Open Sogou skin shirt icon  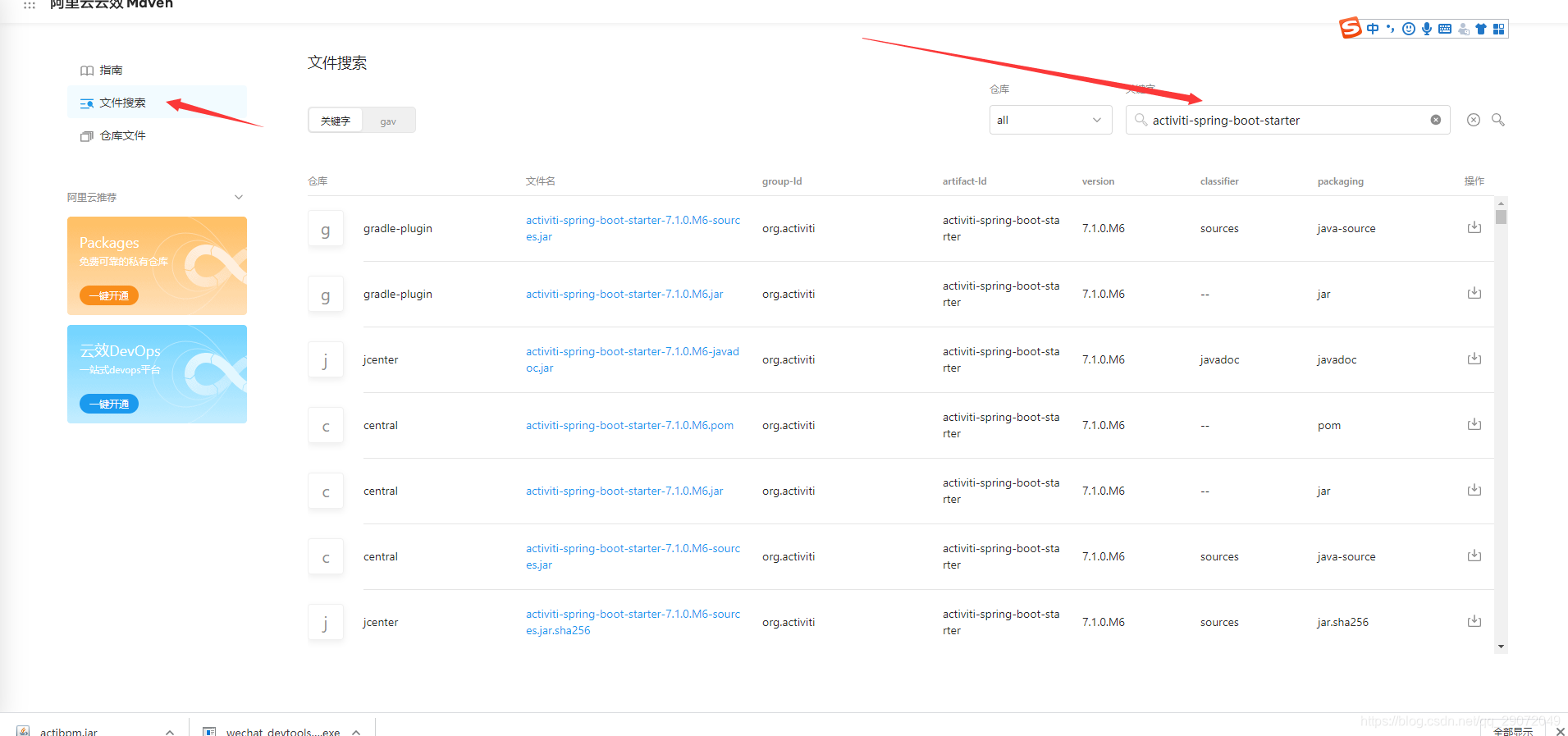point(1481,29)
